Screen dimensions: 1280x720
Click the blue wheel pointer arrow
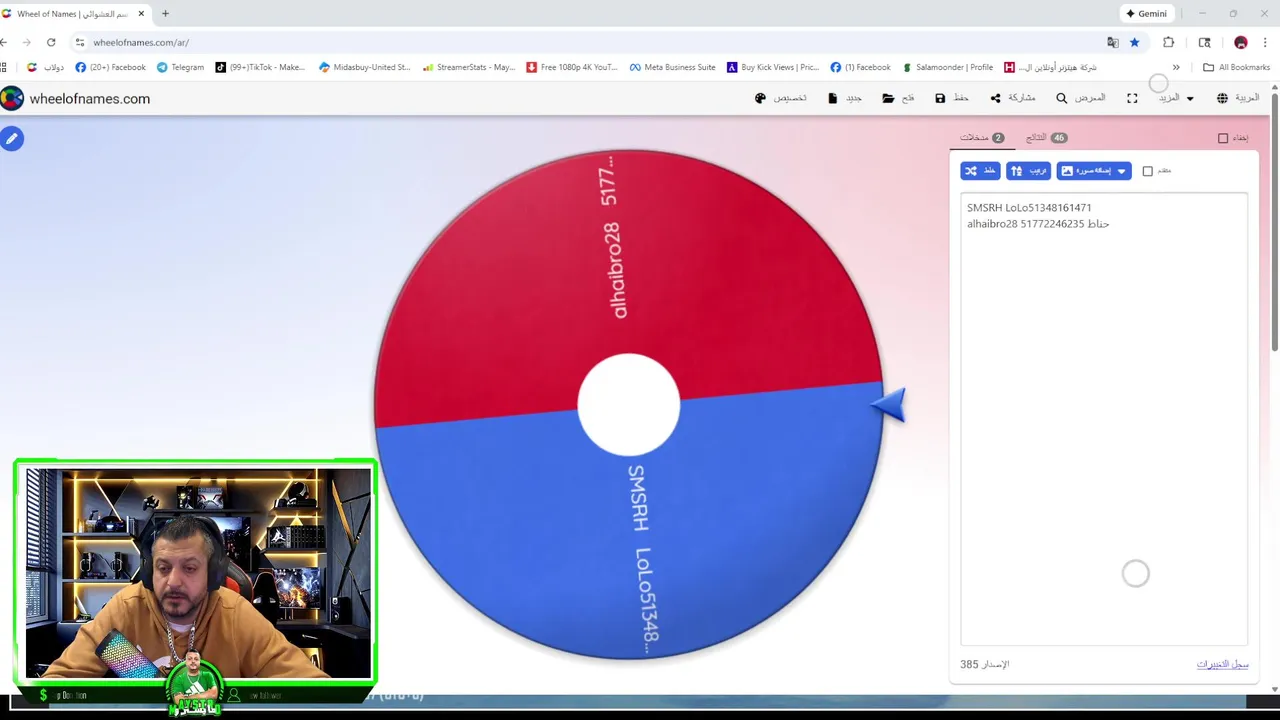[x=890, y=405]
